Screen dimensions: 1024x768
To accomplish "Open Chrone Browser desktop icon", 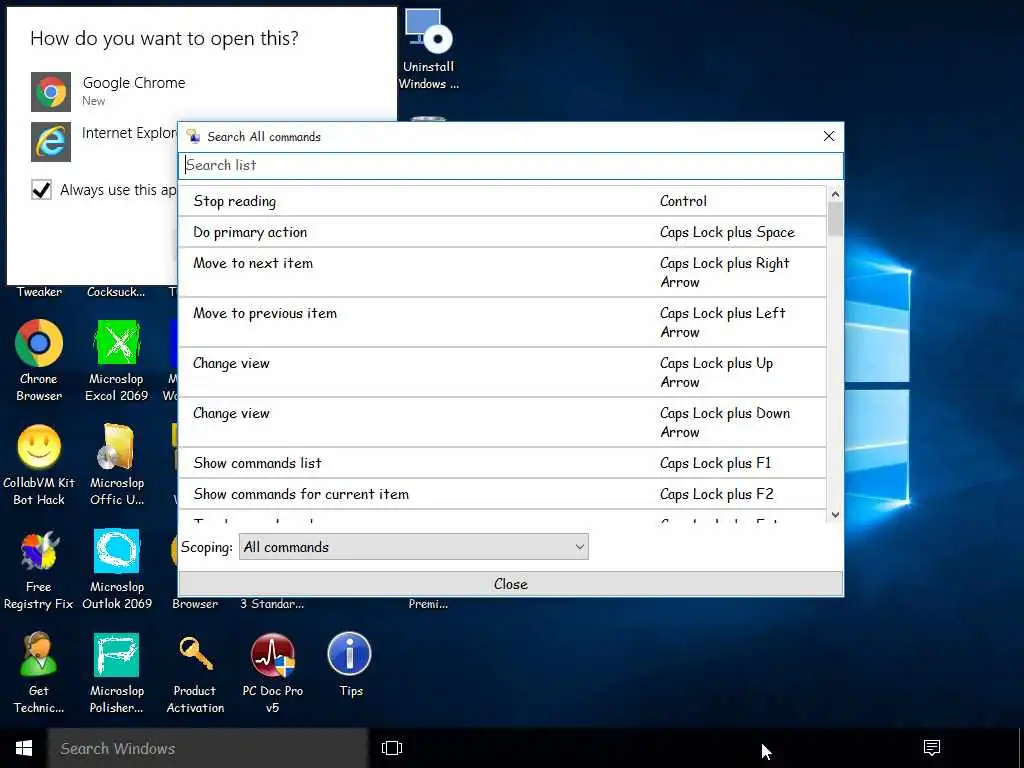I will pyautogui.click(x=39, y=360).
